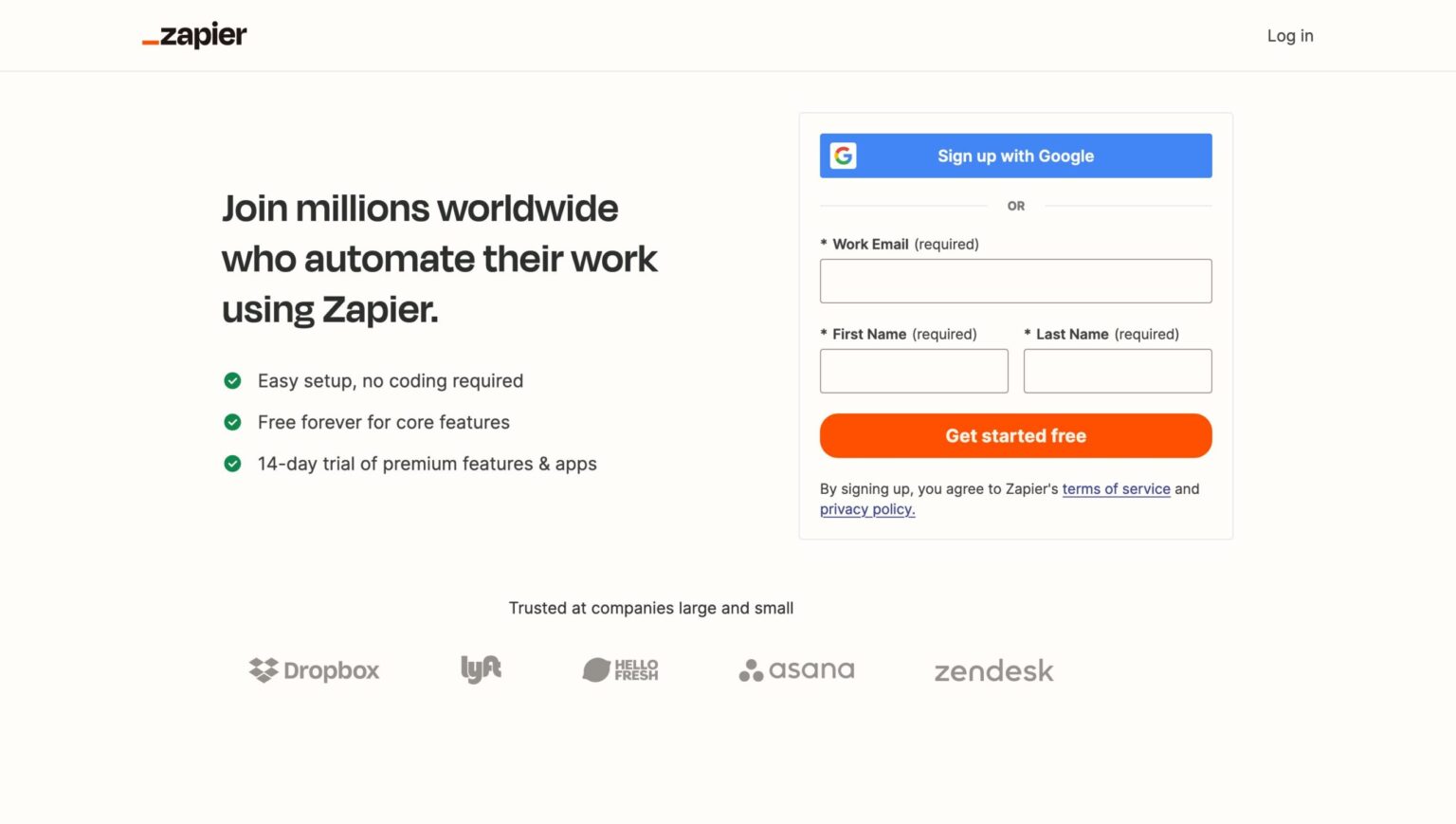Click the Google G icon on the sign-up button

click(845, 156)
